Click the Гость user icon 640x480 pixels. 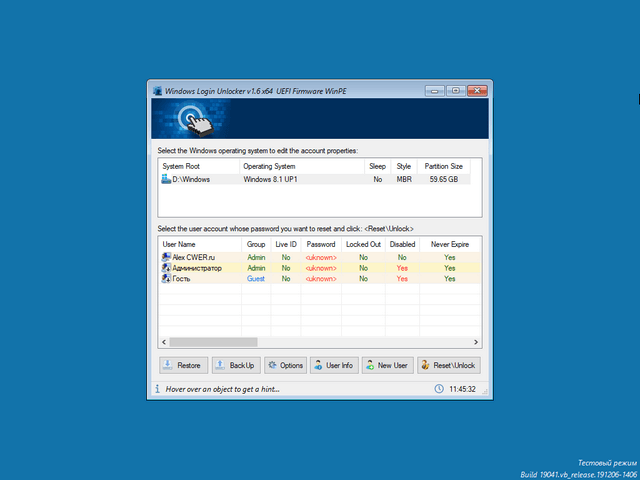click(x=166, y=278)
